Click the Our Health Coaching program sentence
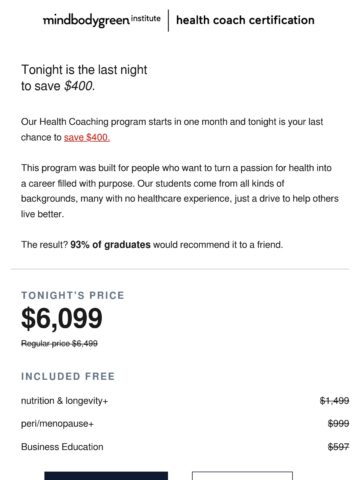 pos(172,129)
